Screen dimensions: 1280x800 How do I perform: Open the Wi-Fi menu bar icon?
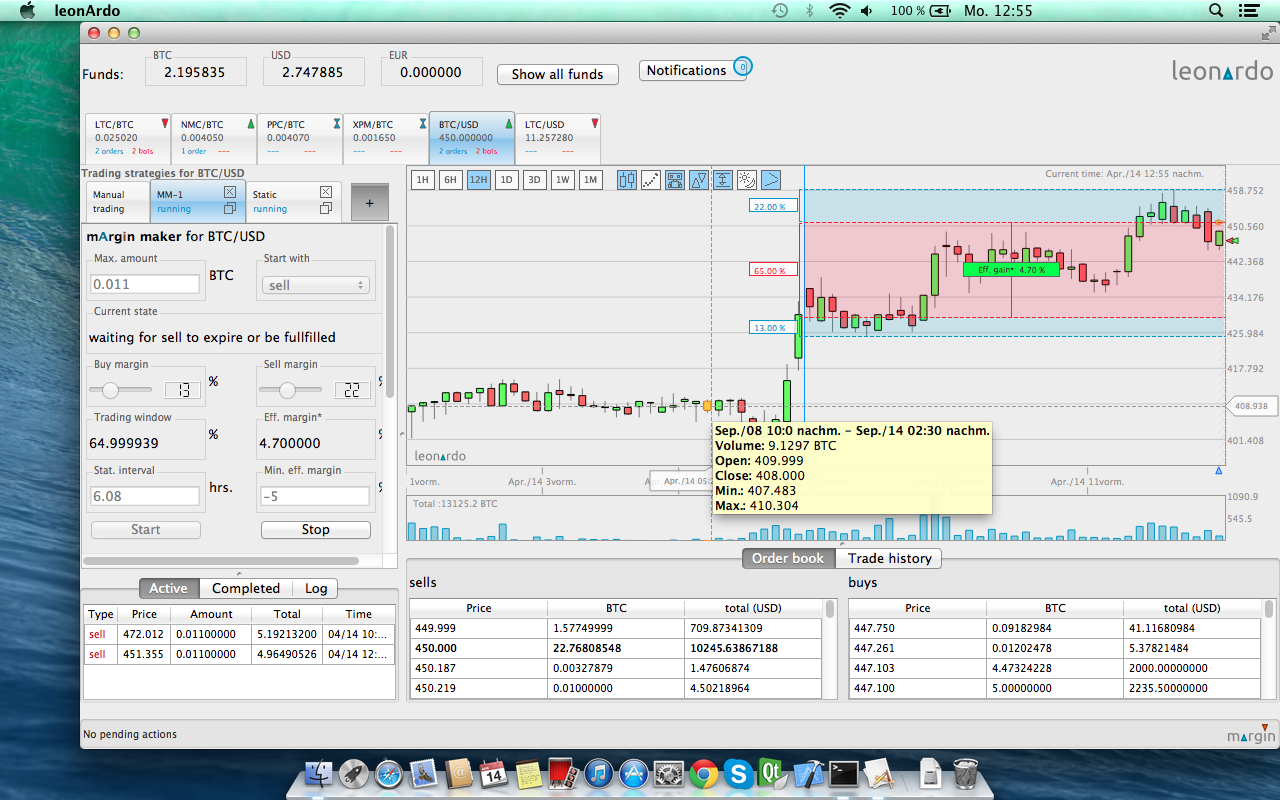click(839, 11)
